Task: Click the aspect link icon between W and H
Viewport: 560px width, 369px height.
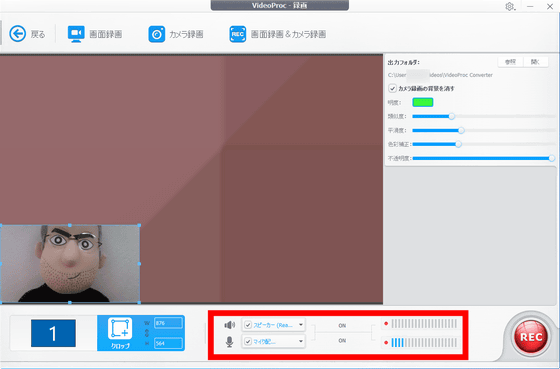Action: pyautogui.click(x=147, y=333)
